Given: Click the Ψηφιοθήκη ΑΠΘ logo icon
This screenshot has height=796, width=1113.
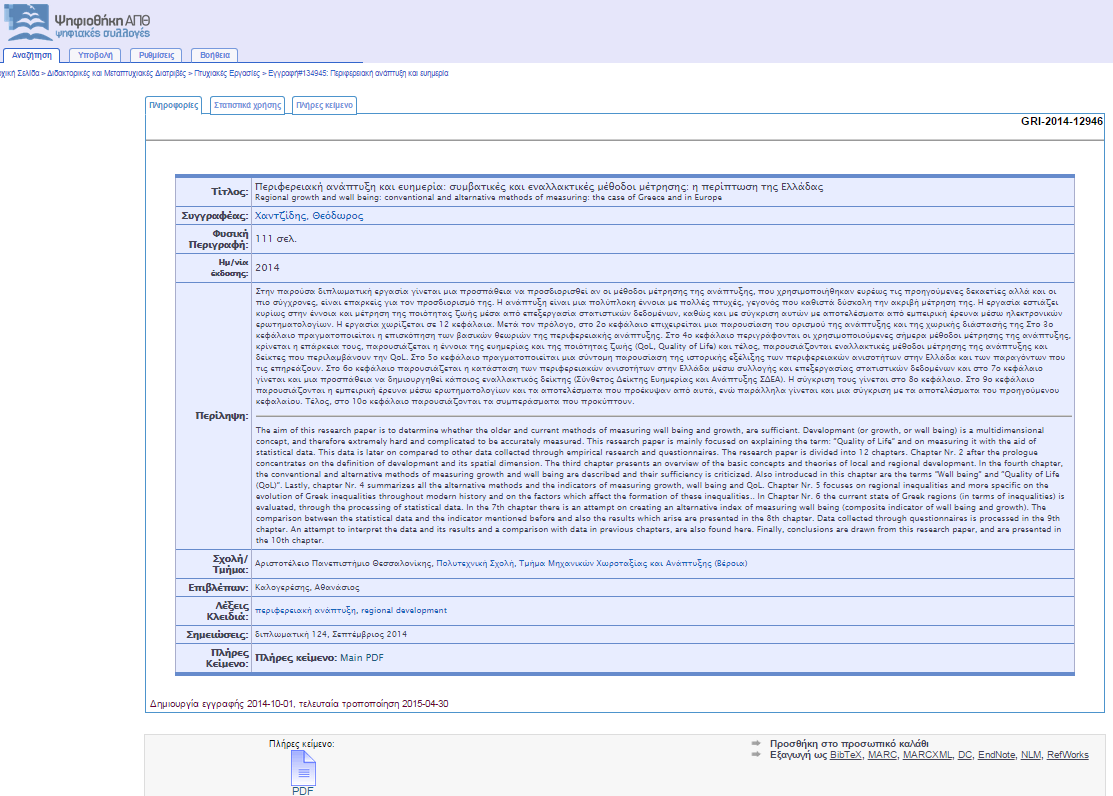Looking at the screenshot, I should click(28, 22).
